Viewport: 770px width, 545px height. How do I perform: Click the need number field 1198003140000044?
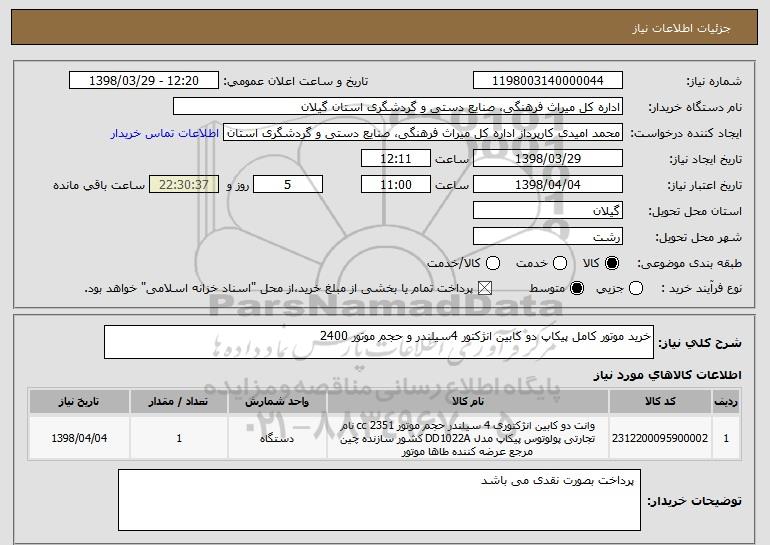(x=548, y=81)
